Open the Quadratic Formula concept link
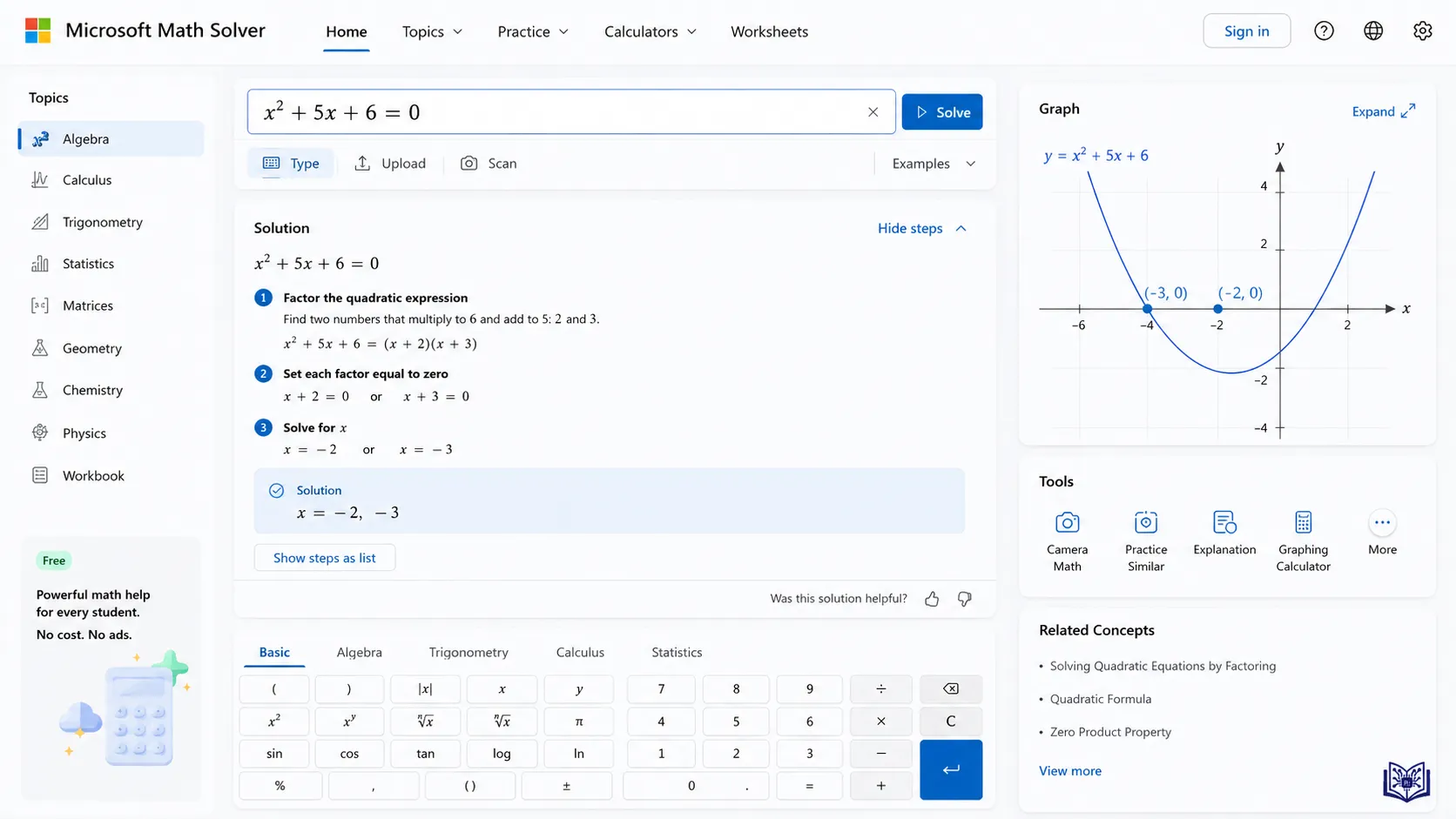The image size is (1456, 819). (x=1100, y=699)
